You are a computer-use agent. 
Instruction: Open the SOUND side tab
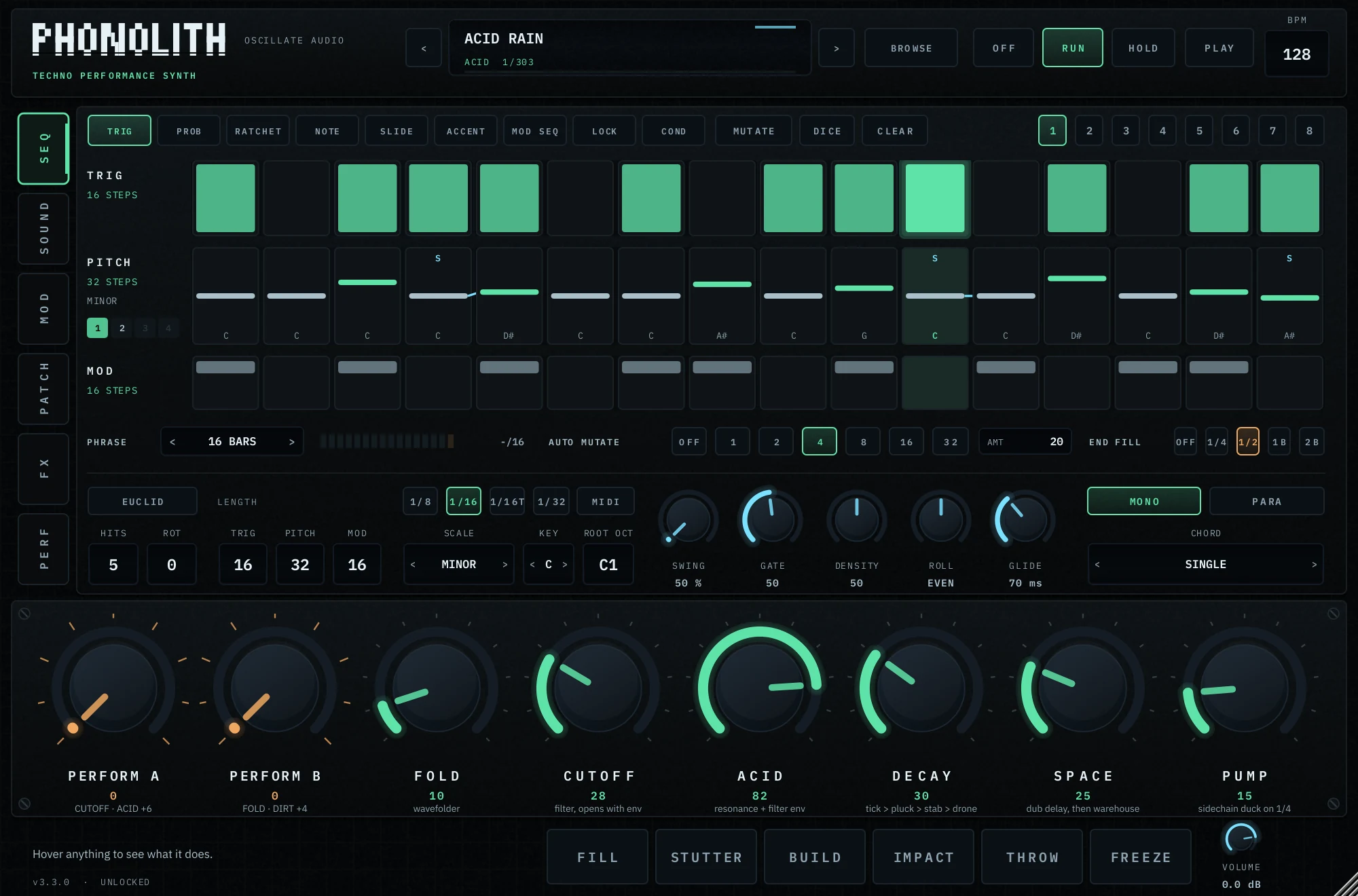pos(43,229)
